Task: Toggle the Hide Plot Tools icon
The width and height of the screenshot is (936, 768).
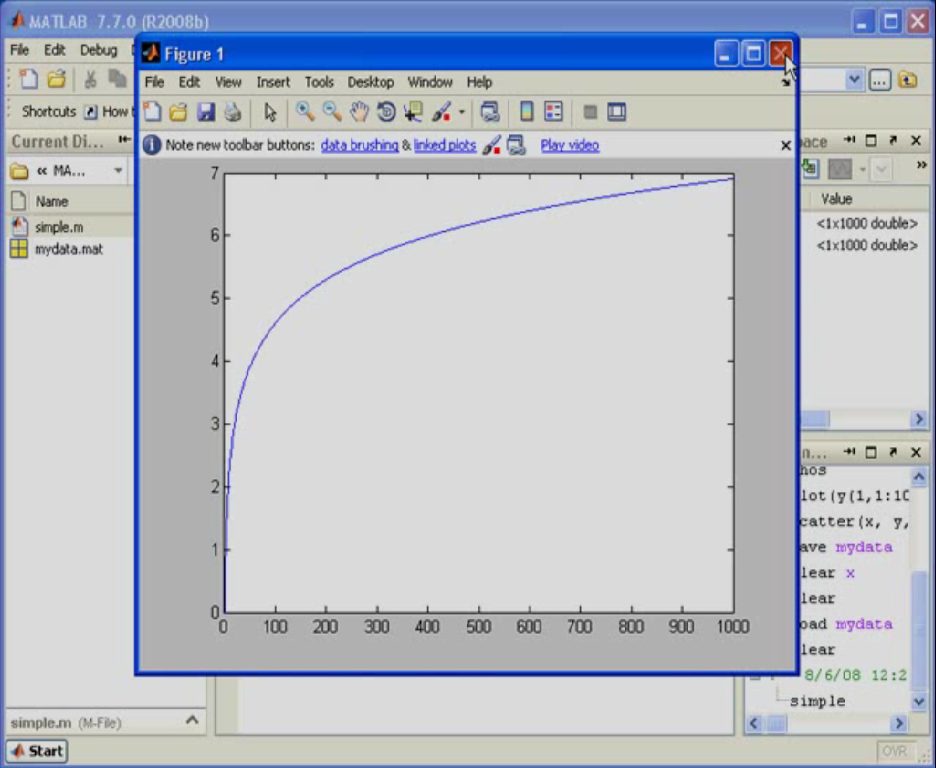Action: [x=590, y=112]
